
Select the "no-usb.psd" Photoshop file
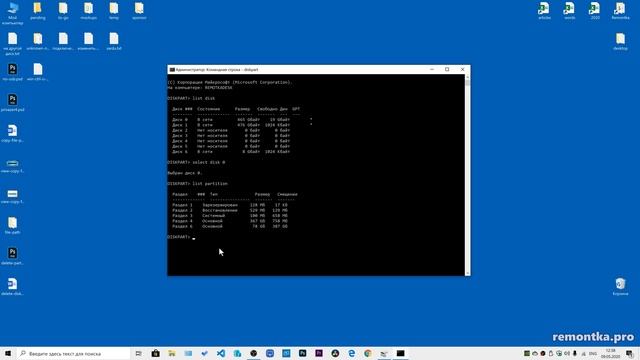[x=13, y=72]
